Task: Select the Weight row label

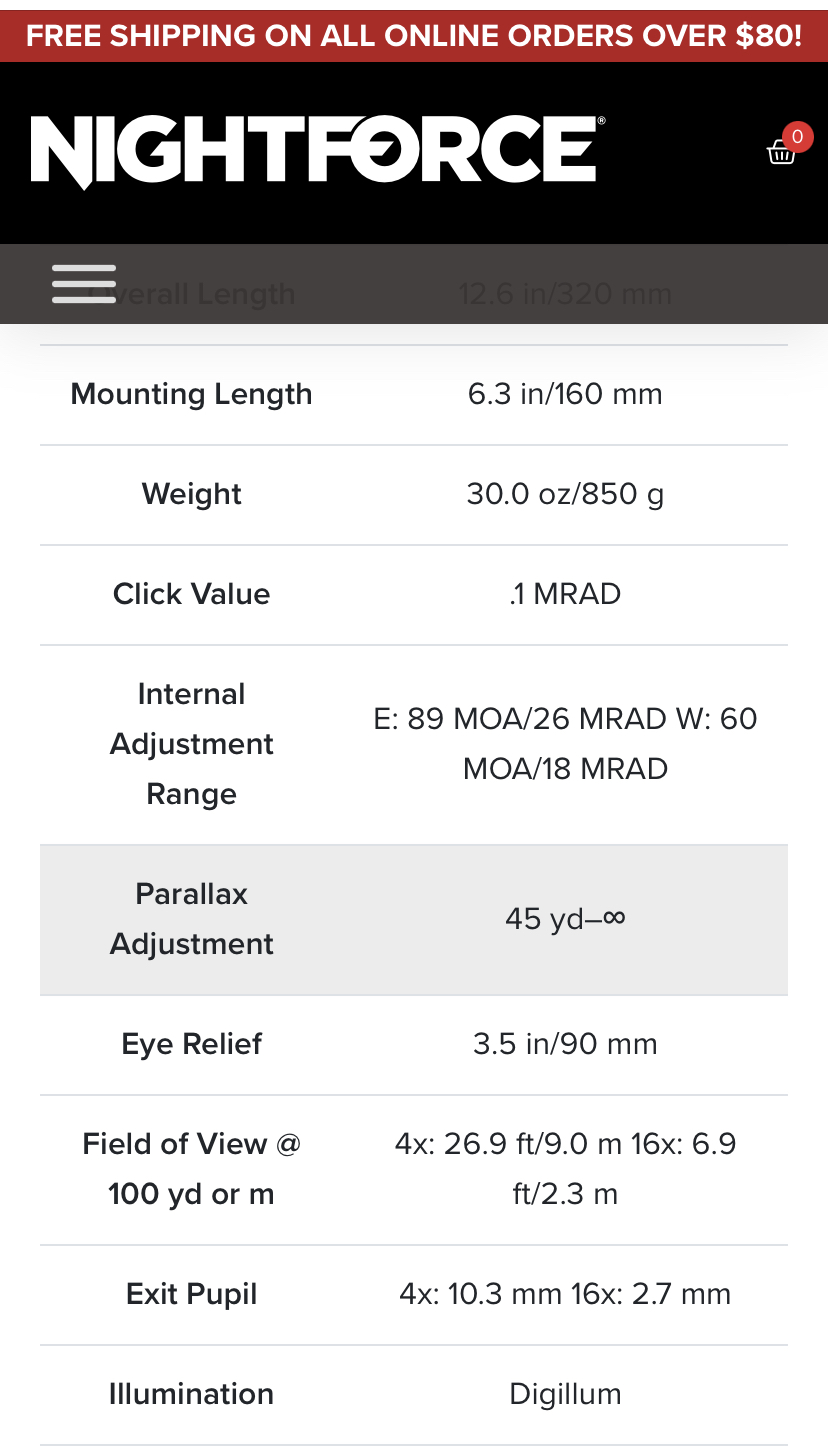Action: click(x=192, y=494)
